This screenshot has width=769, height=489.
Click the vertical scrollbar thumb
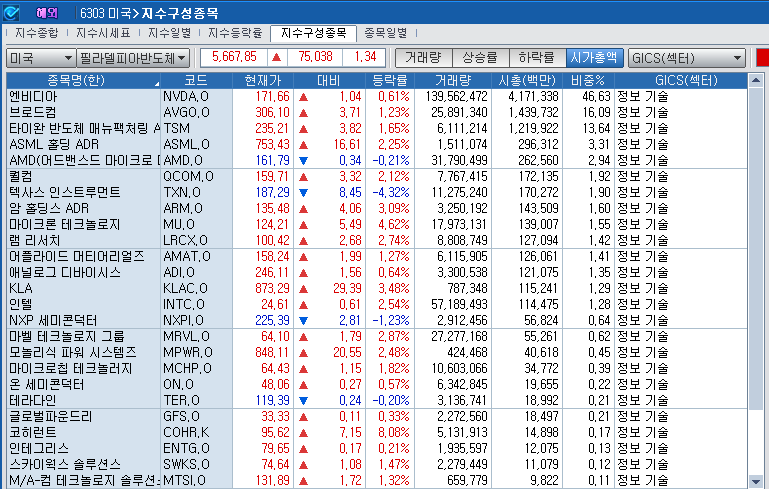756,249
